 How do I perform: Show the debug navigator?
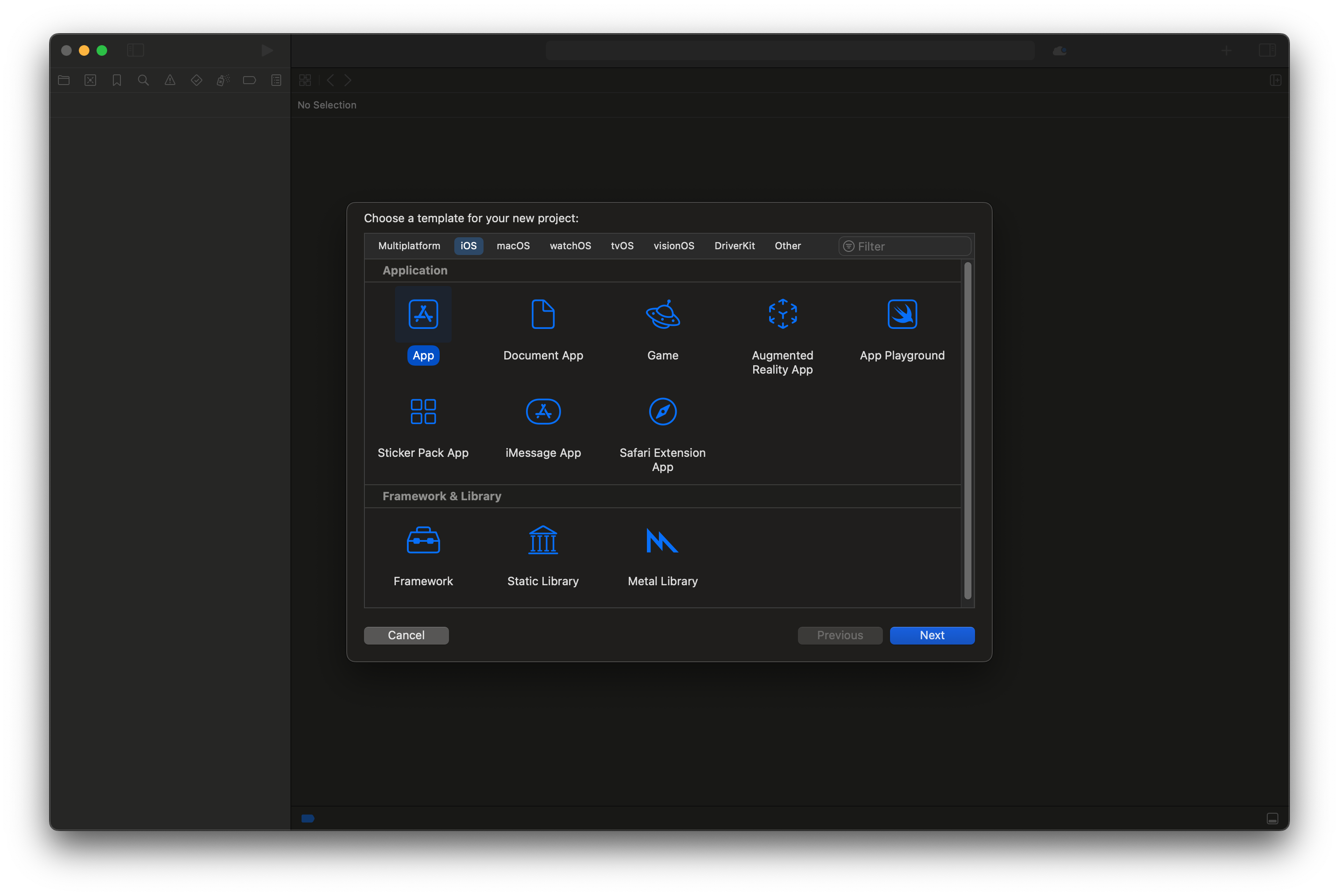coord(223,81)
